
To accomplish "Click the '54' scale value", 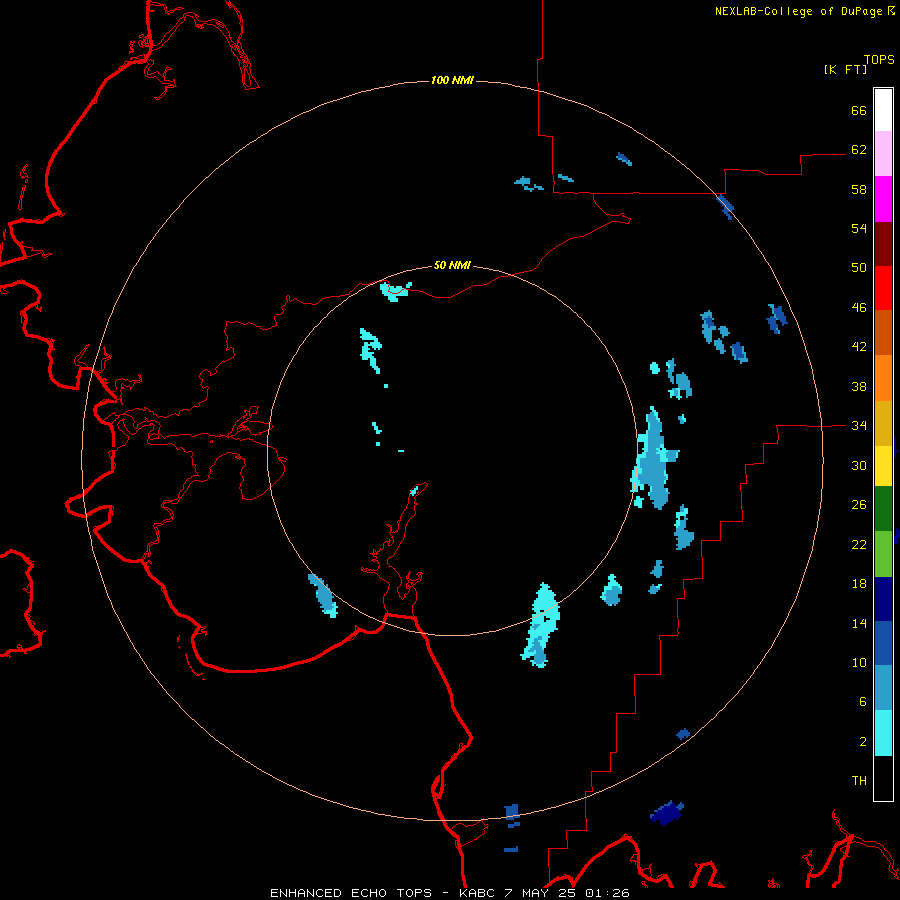I will point(859,228).
